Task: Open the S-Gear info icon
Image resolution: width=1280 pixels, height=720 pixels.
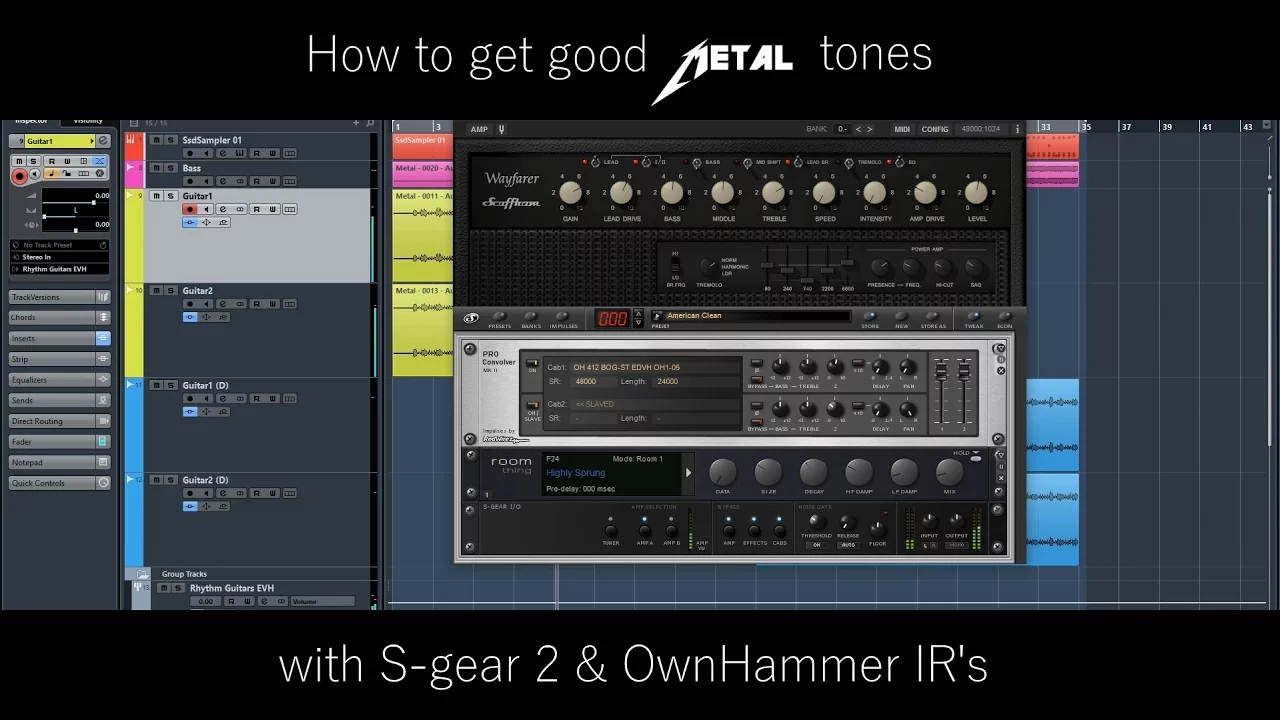Action: pos(1017,129)
